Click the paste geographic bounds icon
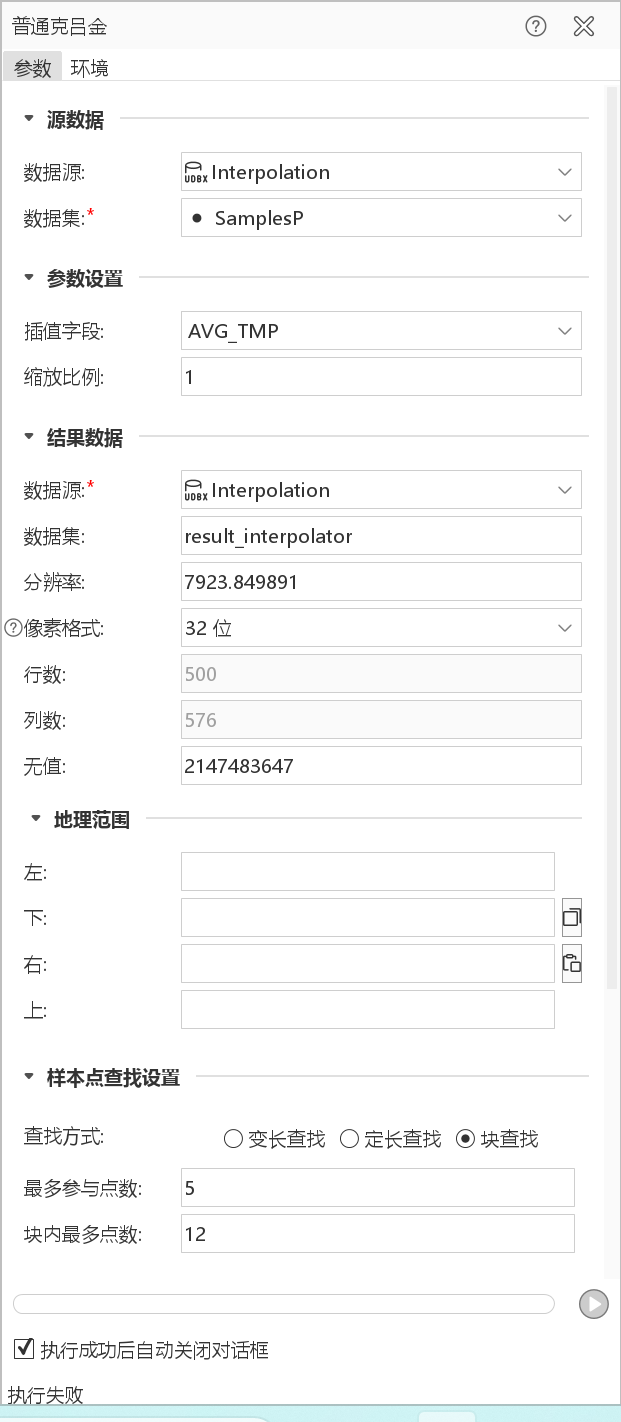 572,964
